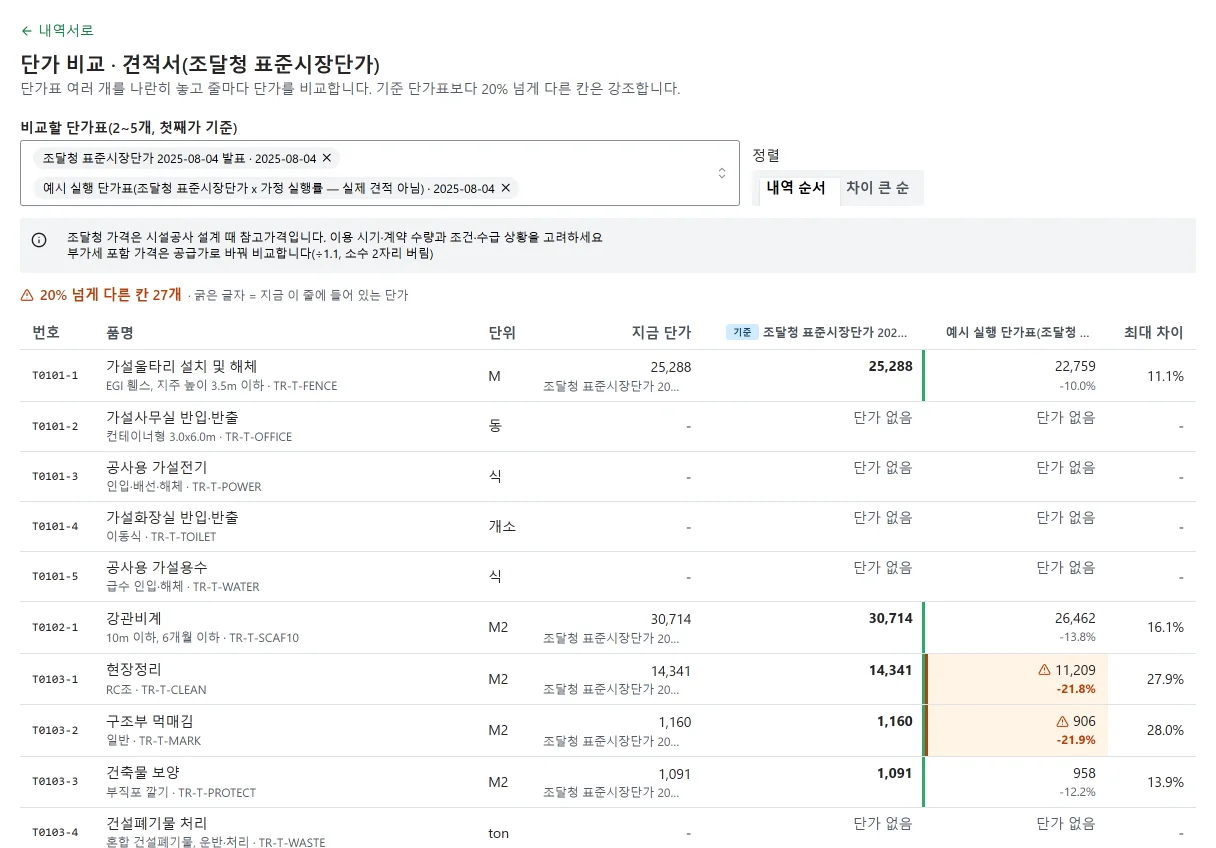Screen dimensions: 1216x848
Task: Click bold base price 14,341
Action: coord(890,669)
